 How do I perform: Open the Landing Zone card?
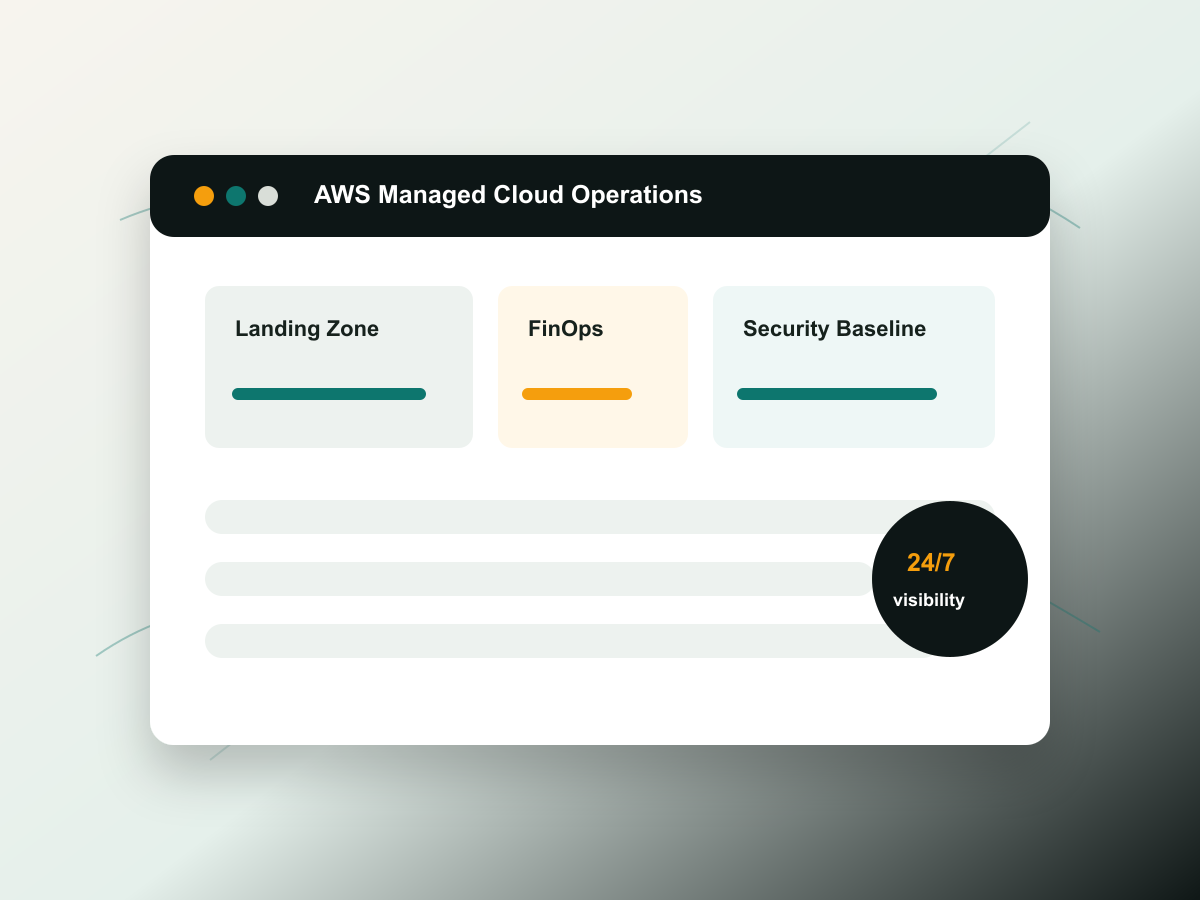click(339, 367)
